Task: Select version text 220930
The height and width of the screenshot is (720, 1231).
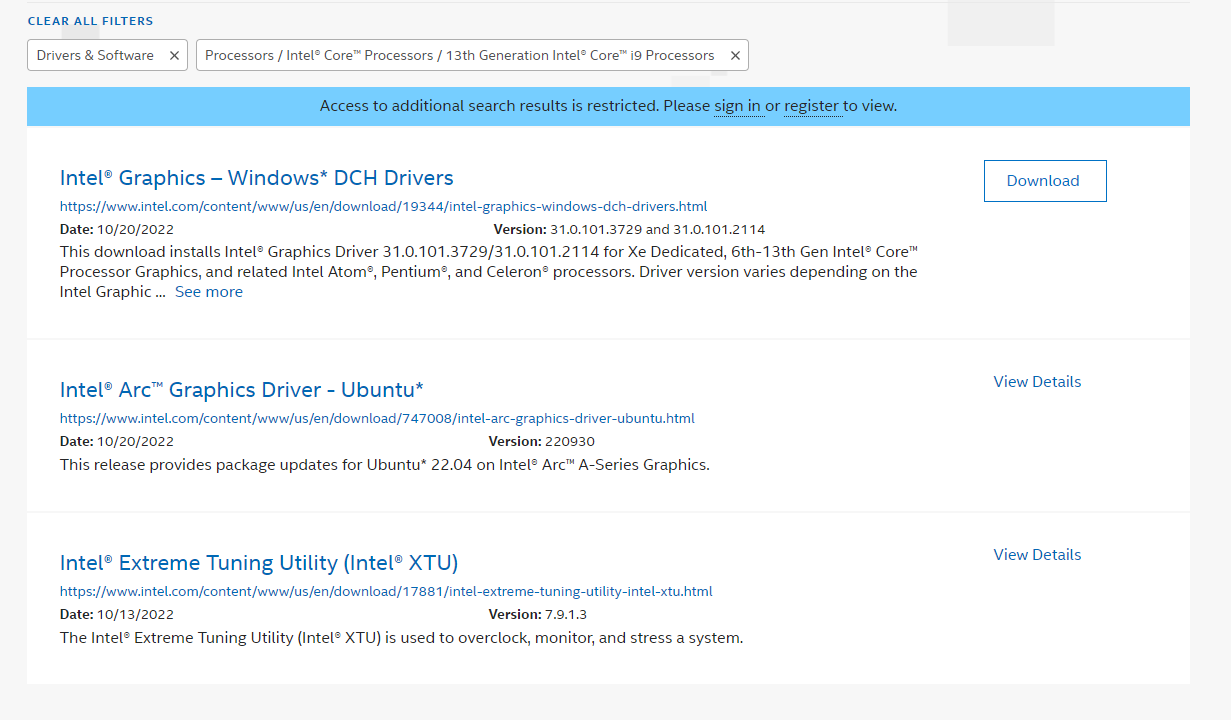Action: [570, 441]
